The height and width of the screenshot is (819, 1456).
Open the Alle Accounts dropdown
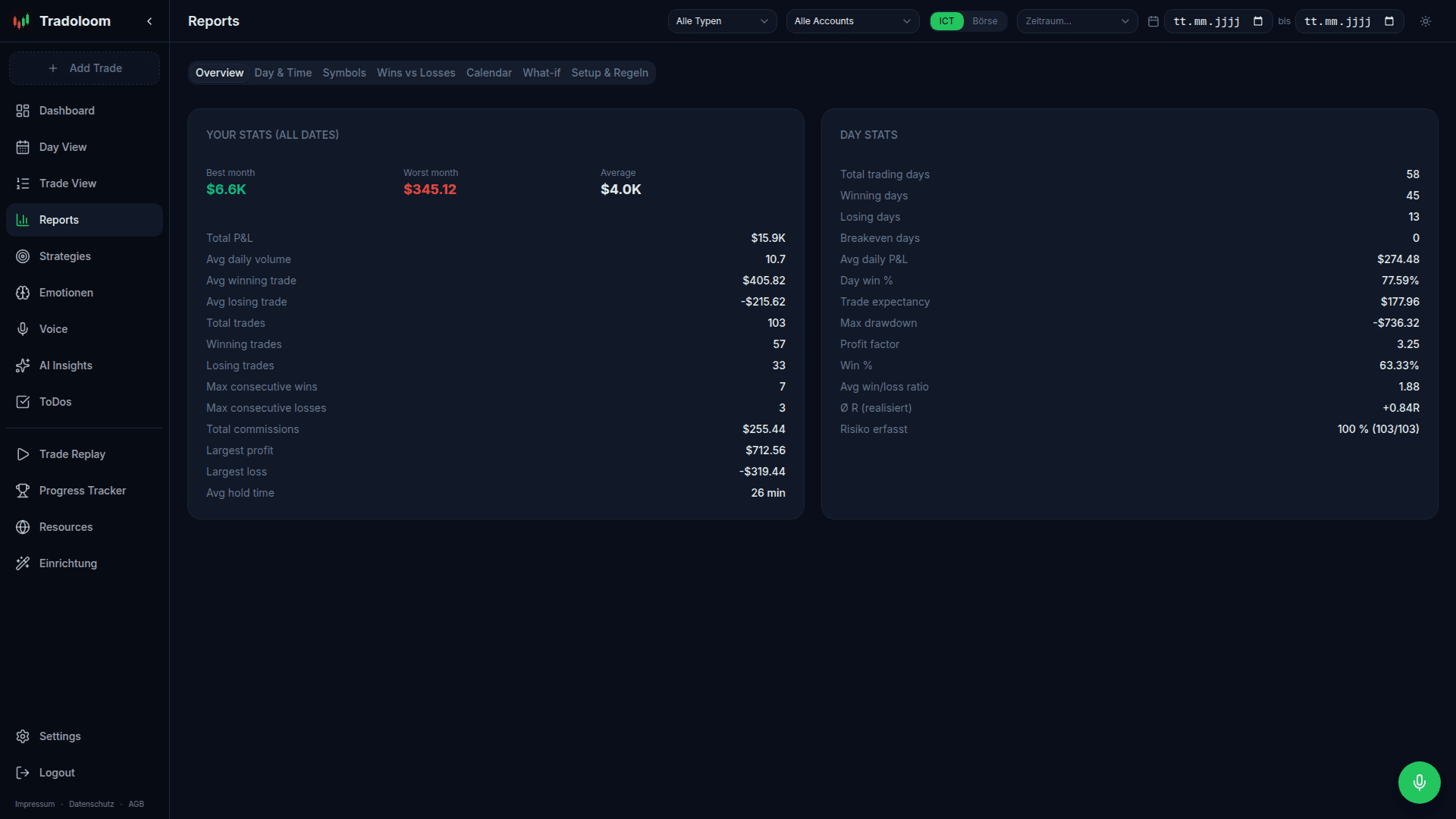[852, 21]
